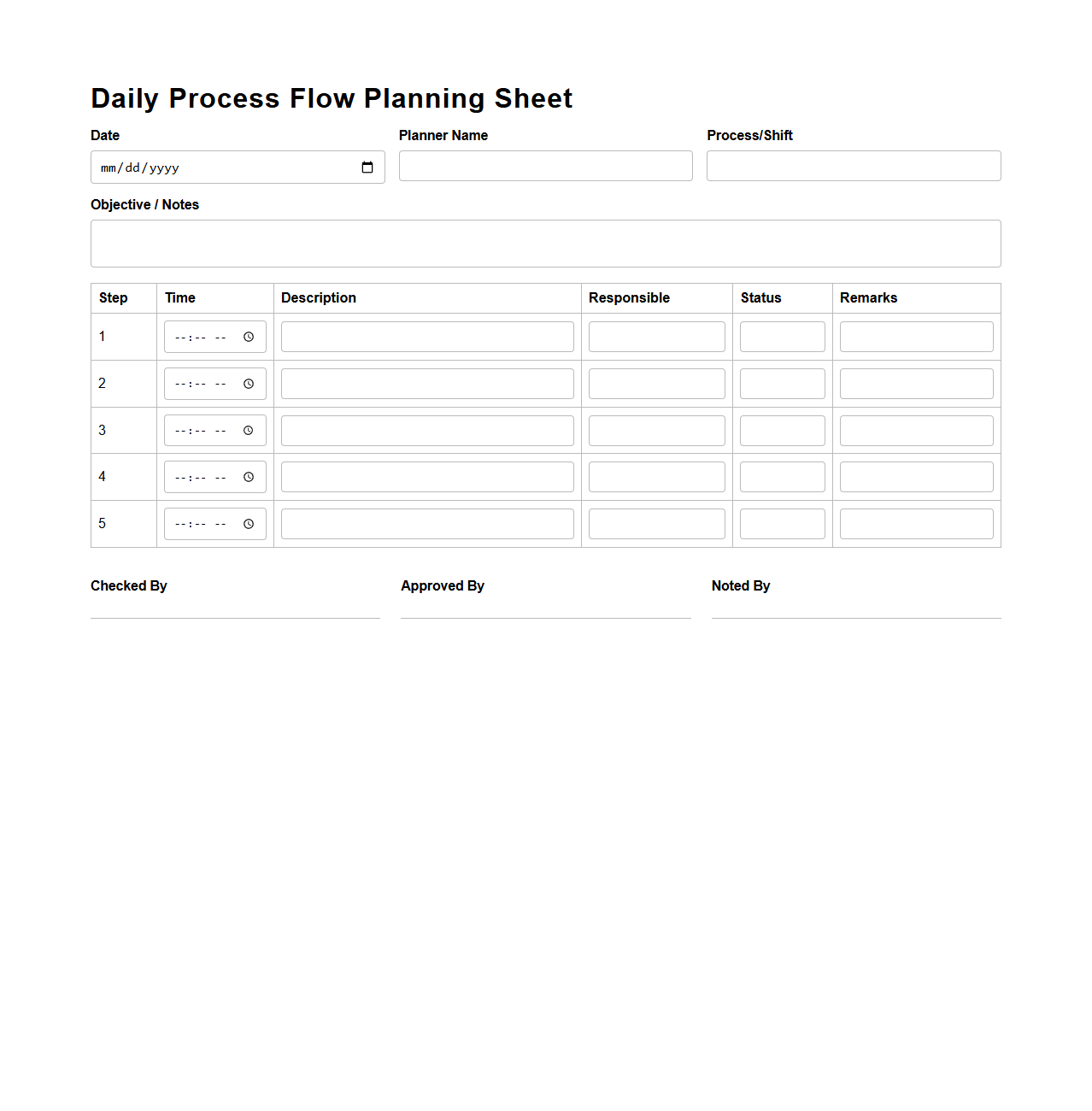Click the Responsible field for step 2
The width and height of the screenshot is (1092, 1111).
click(x=656, y=384)
